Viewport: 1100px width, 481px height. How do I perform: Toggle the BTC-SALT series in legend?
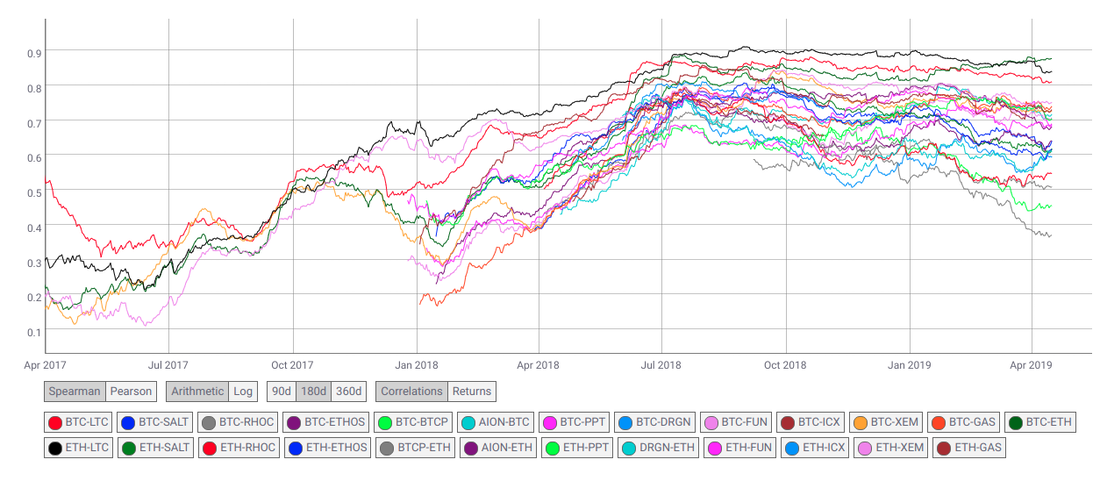click(x=154, y=423)
